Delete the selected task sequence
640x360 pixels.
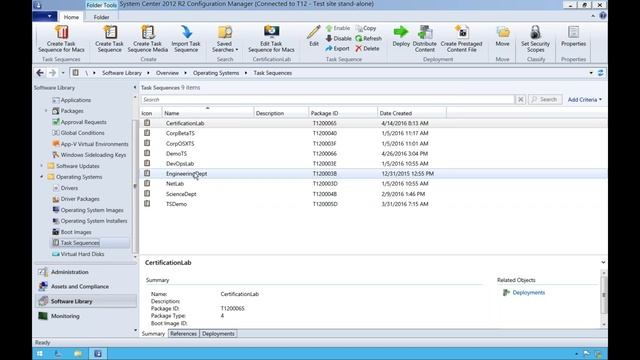367,48
